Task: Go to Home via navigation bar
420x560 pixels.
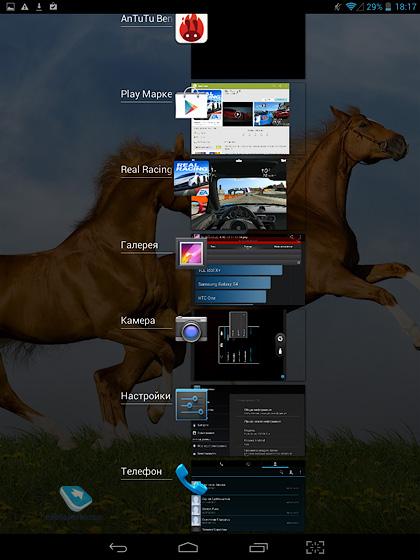Action: 188,547
